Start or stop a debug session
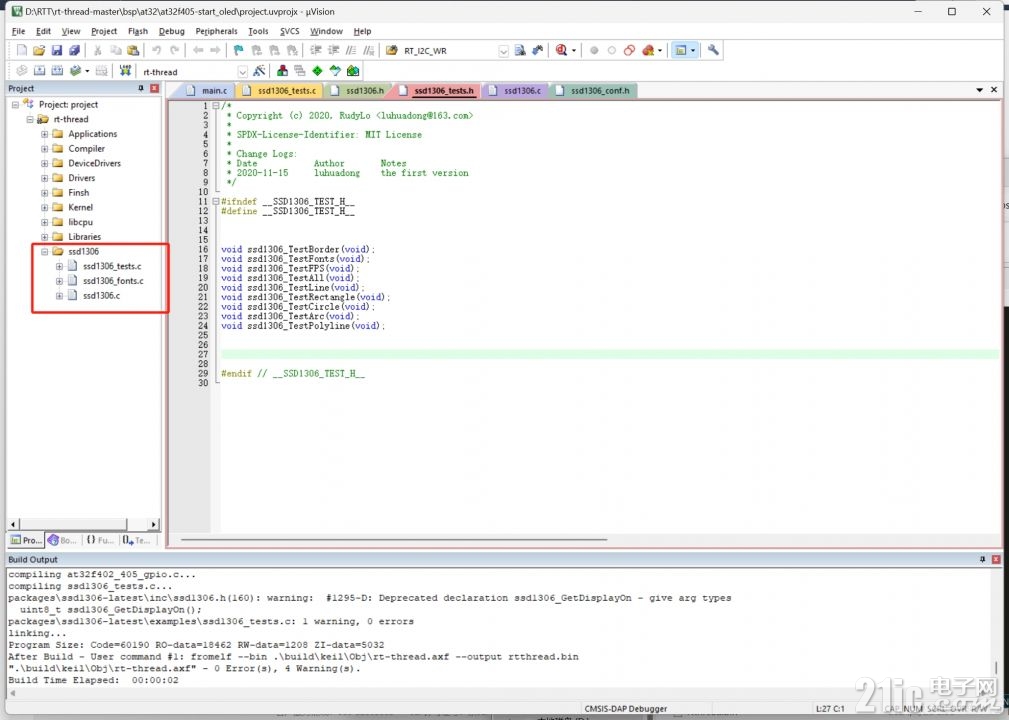This screenshot has width=1009, height=720. click(562, 50)
